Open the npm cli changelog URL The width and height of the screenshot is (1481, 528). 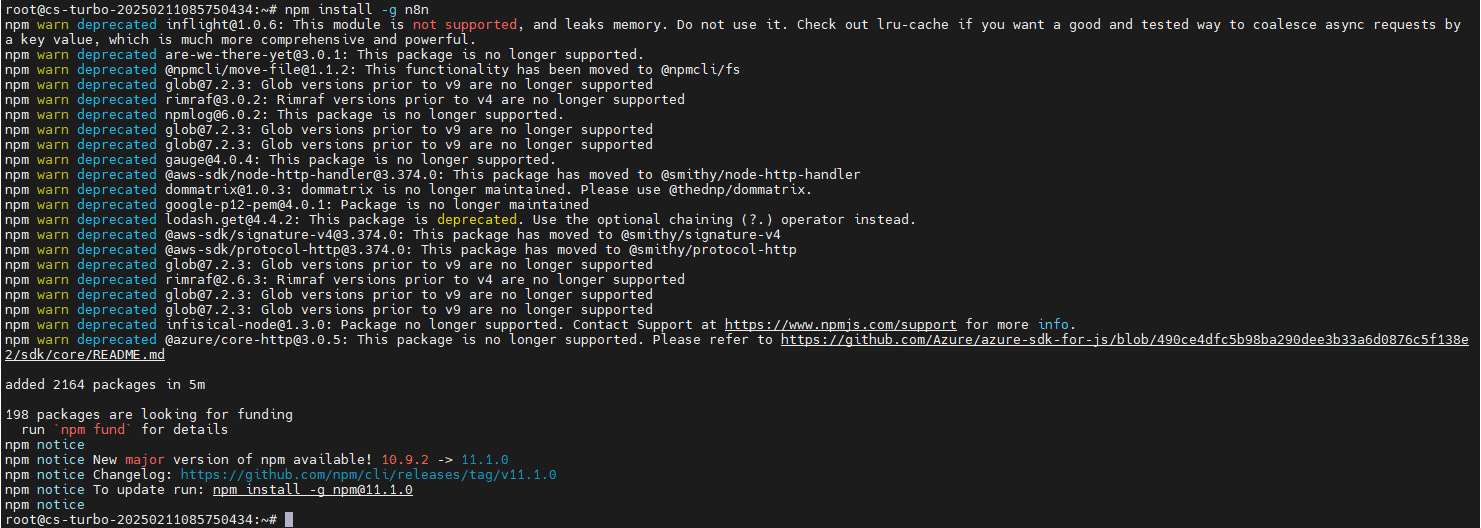tap(368, 475)
